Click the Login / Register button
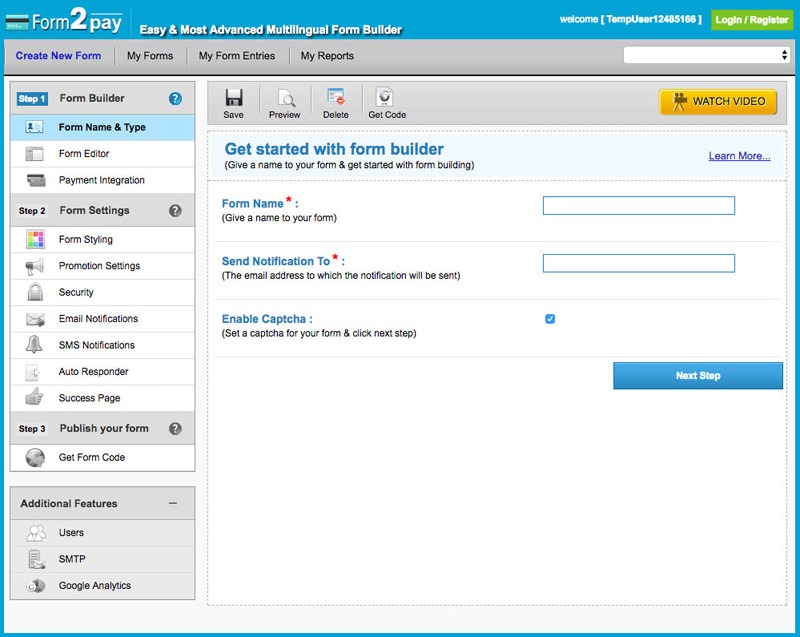The height and width of the screenshot is (637, 800). 752,20
